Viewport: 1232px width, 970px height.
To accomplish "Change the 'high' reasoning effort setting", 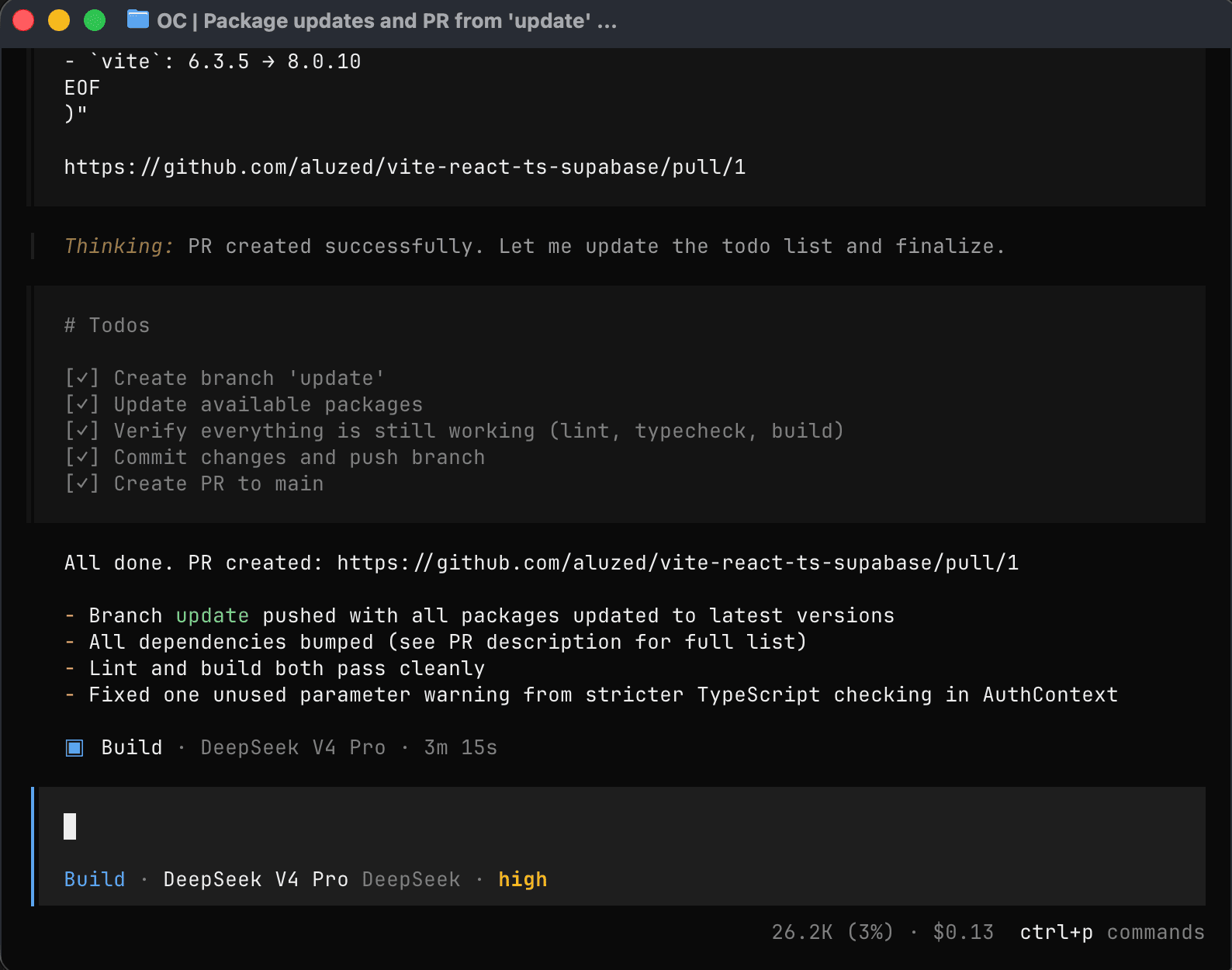I will point(523,879).
